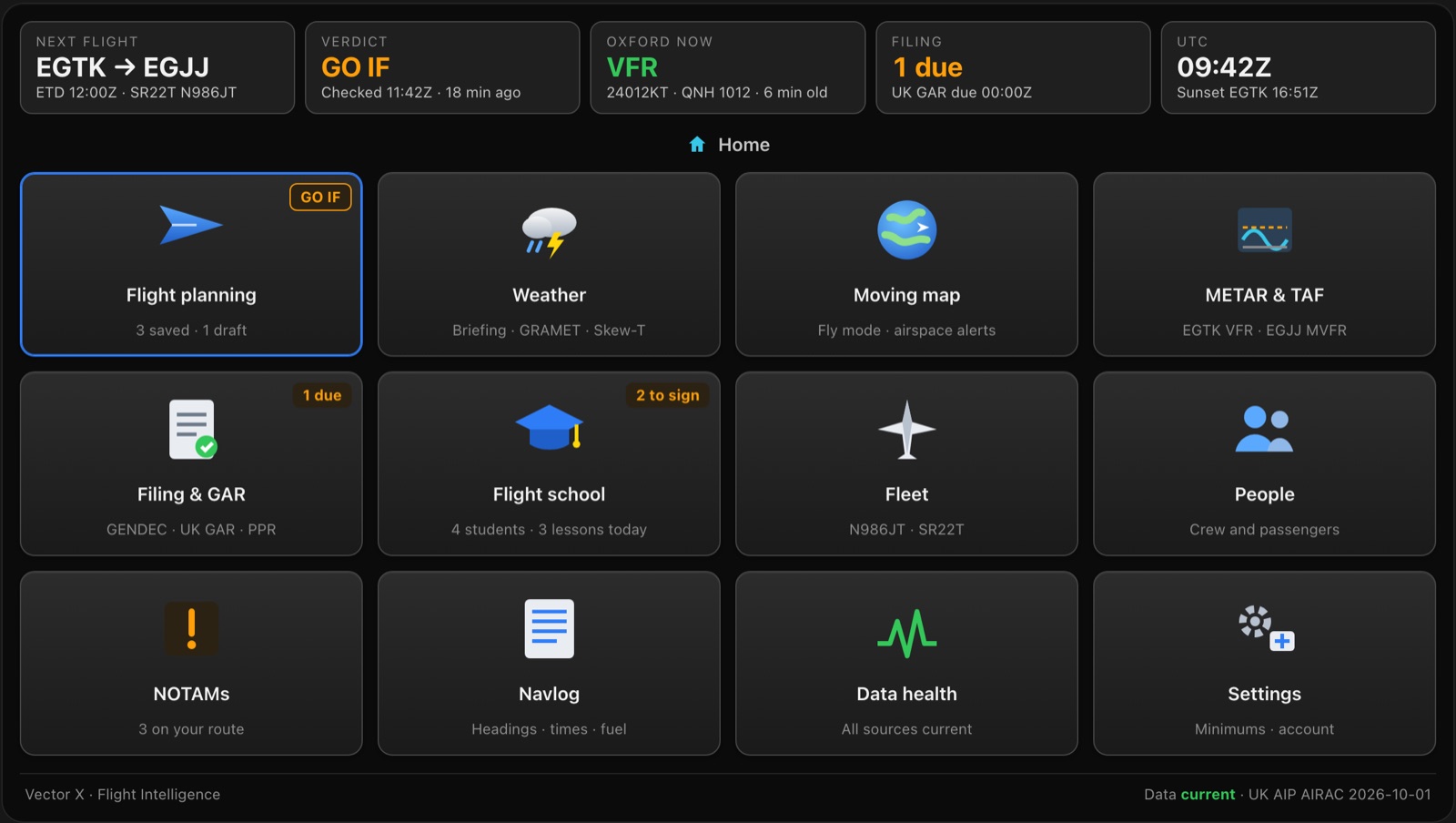Click the '3 on your route' NOTAMs text

click(191, 729)
